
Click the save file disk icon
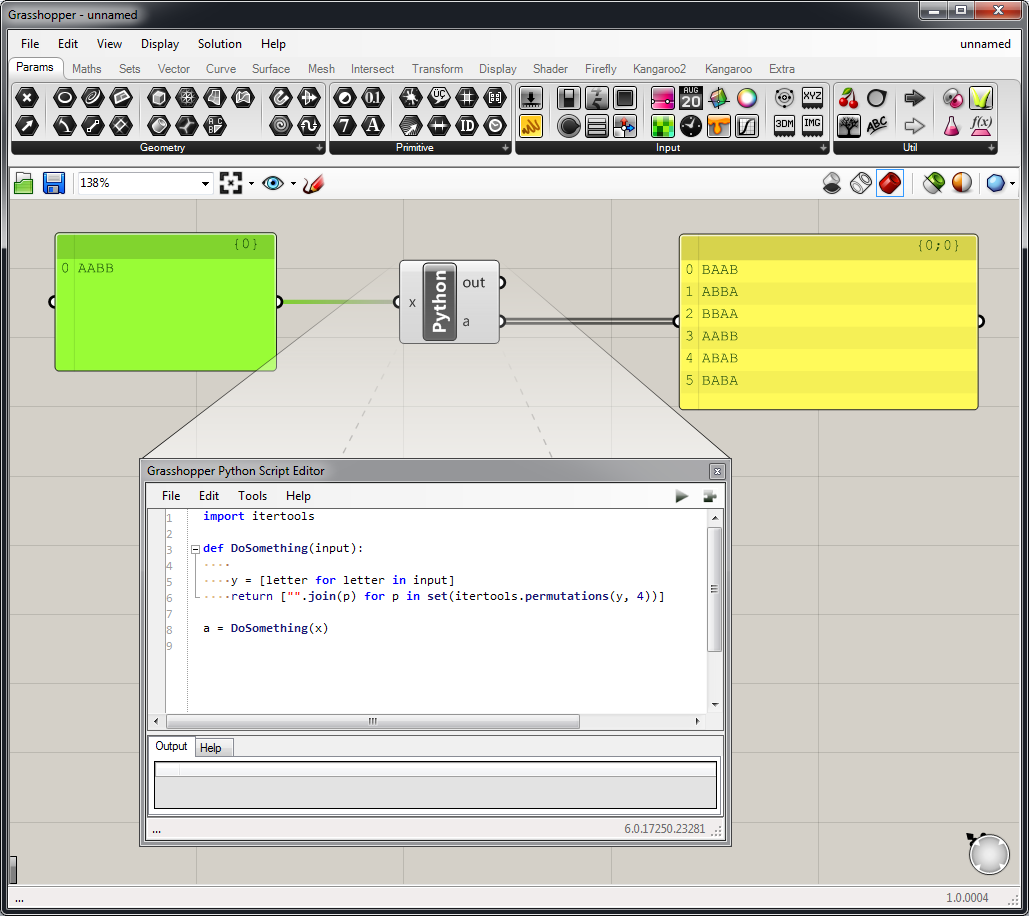(x=54, y=183)
